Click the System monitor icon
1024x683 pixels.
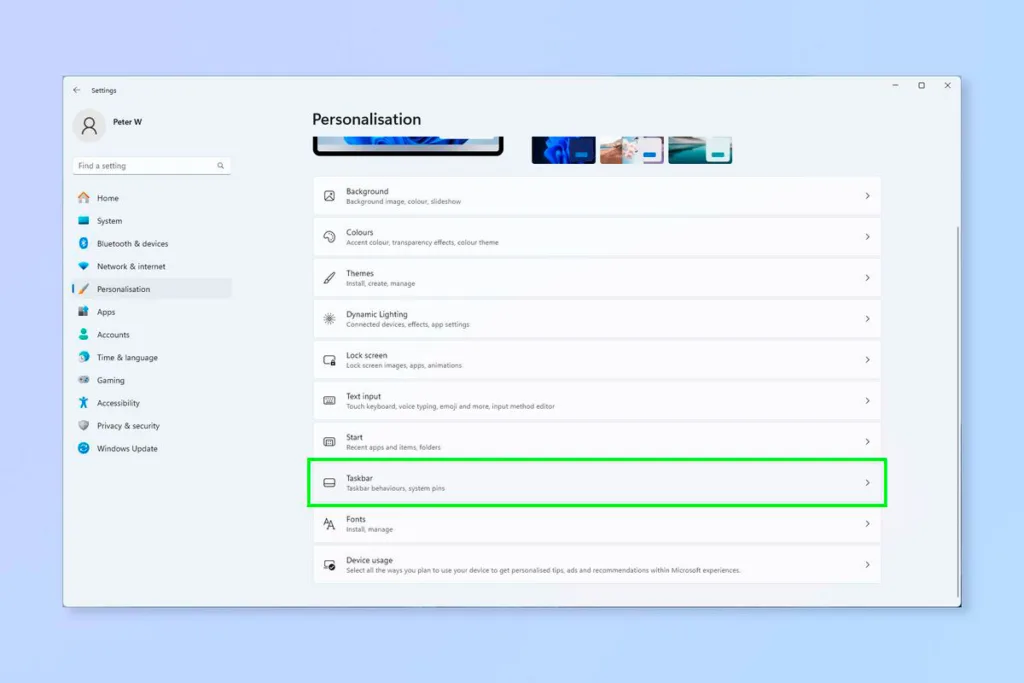coord(84,221)
